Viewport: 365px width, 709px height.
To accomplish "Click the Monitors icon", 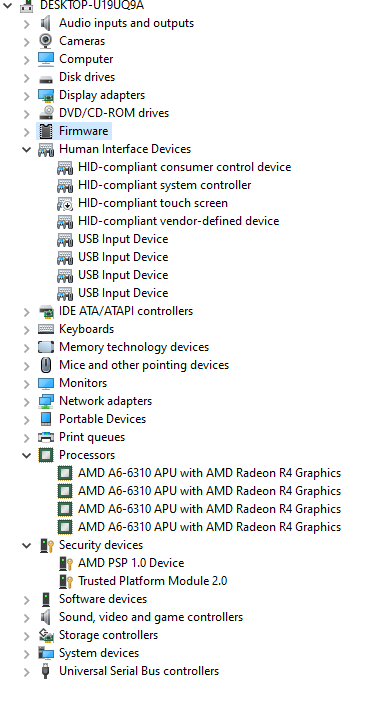I will click(46, 383).
